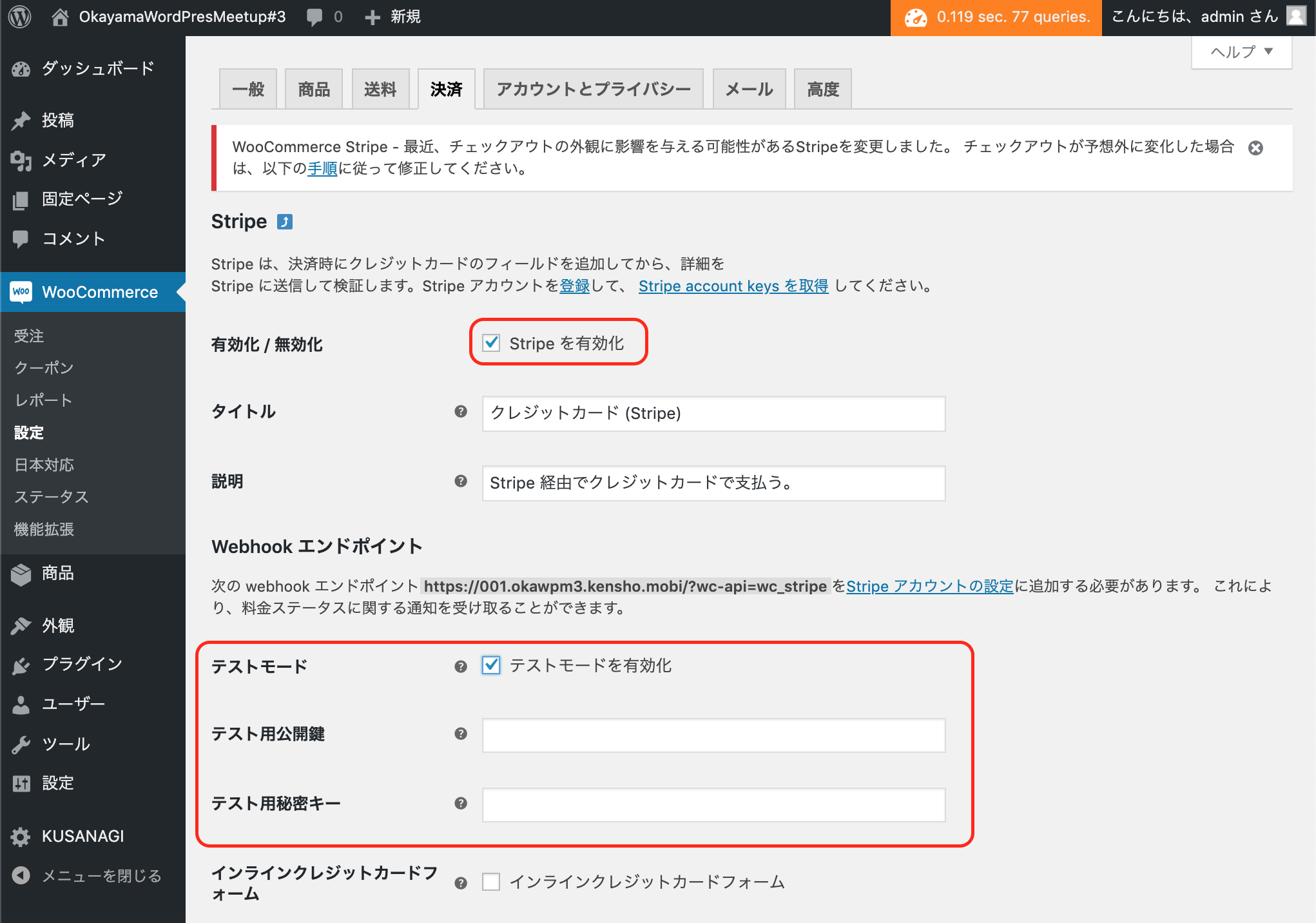
Task: Enable the インラインクレジットカードフォーム checkbox
Action: click(491, 882)
